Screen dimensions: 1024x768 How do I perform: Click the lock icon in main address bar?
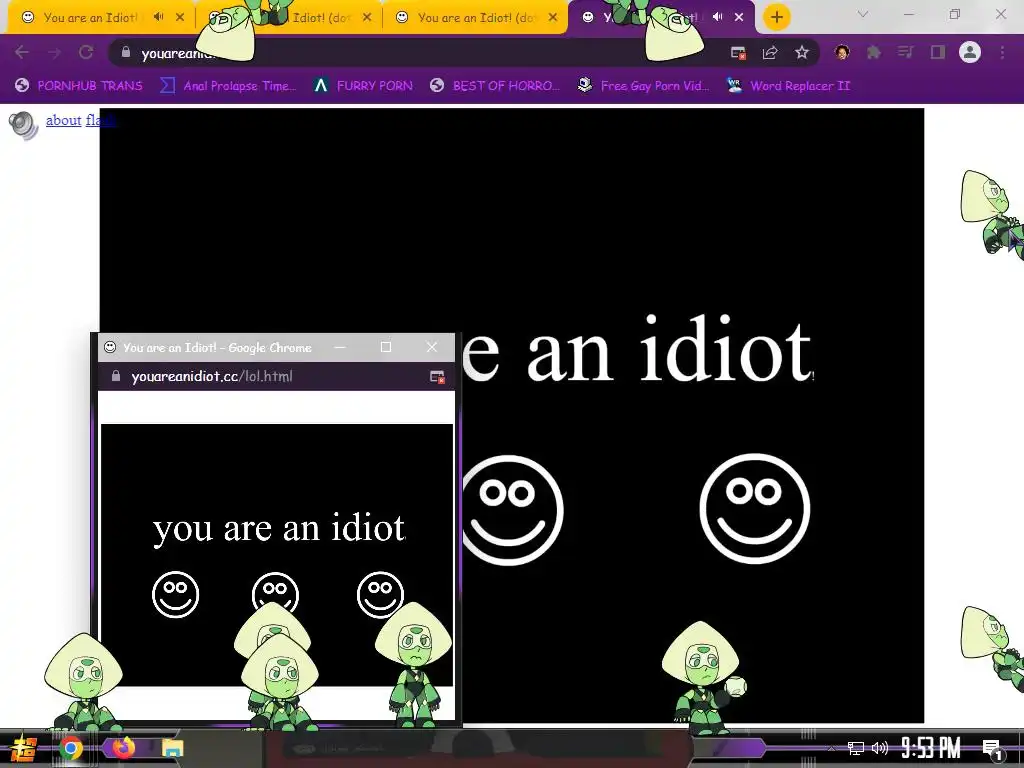pyautogui.click(x=126, y=52)
